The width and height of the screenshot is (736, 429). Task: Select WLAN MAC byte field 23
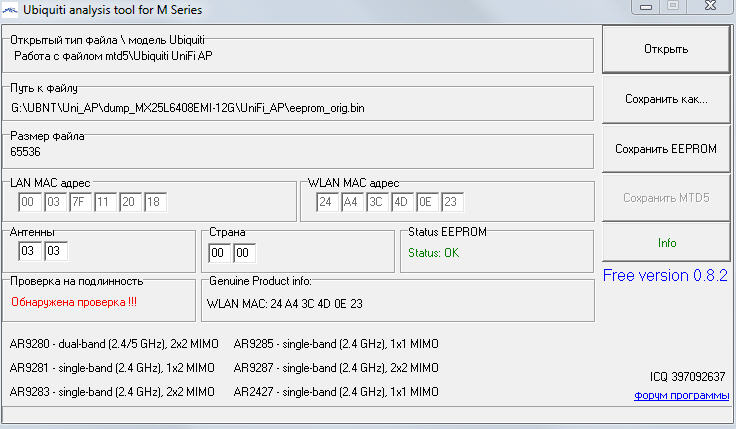point(452,202)
